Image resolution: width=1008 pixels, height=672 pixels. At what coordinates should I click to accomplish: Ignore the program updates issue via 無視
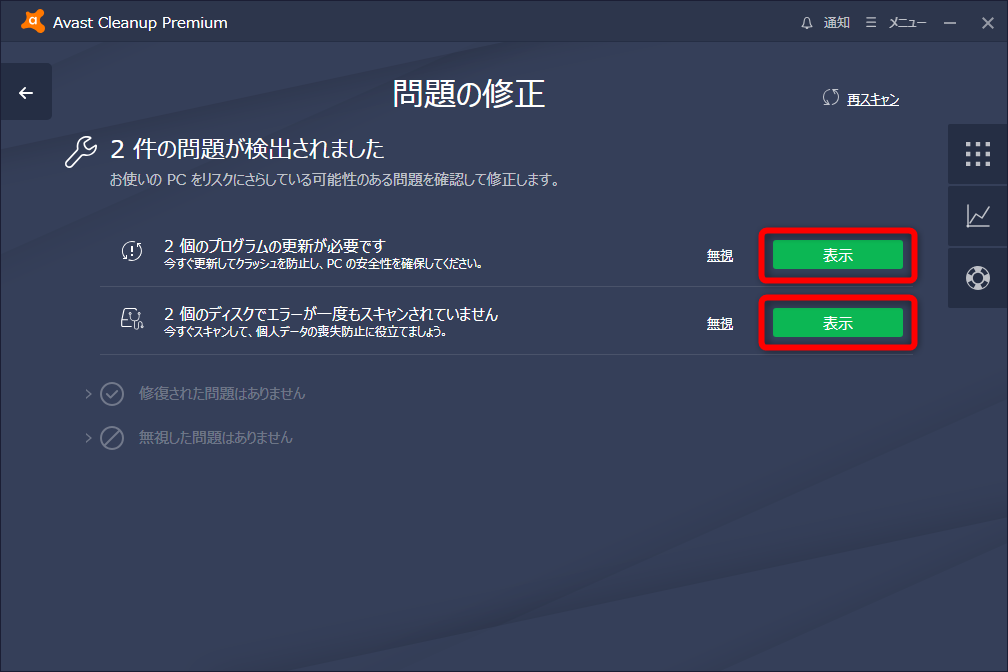pos(719,255)
